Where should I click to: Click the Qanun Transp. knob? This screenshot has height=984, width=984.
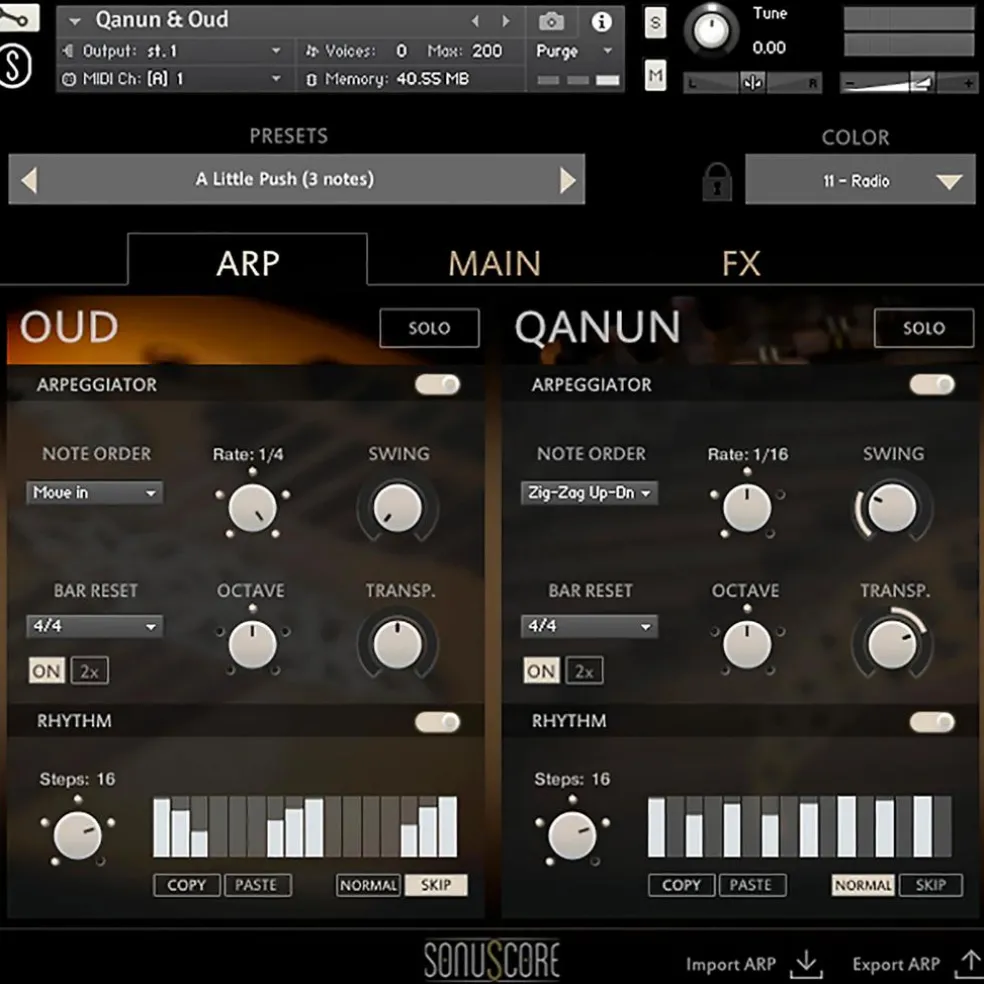[892, 644]
